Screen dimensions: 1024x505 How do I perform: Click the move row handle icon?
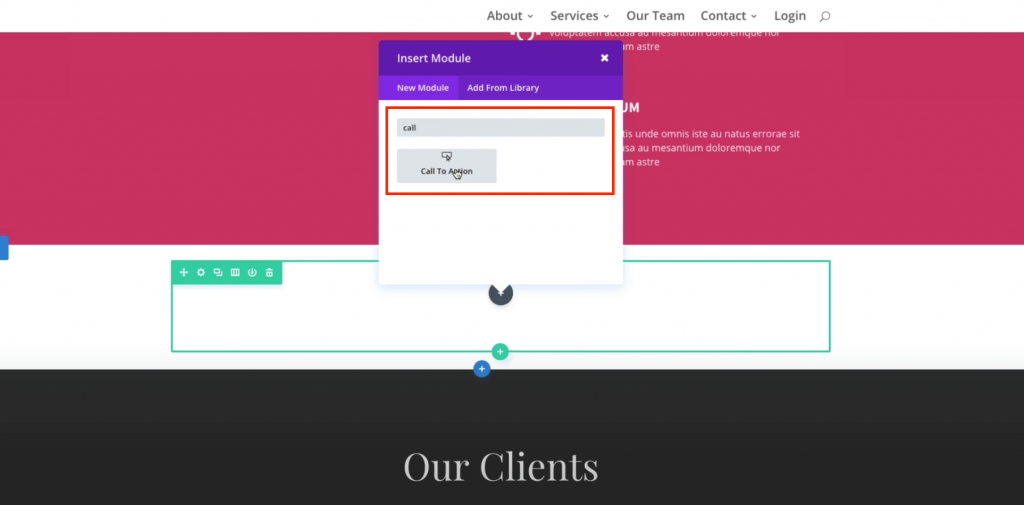[x=184, y=272]
